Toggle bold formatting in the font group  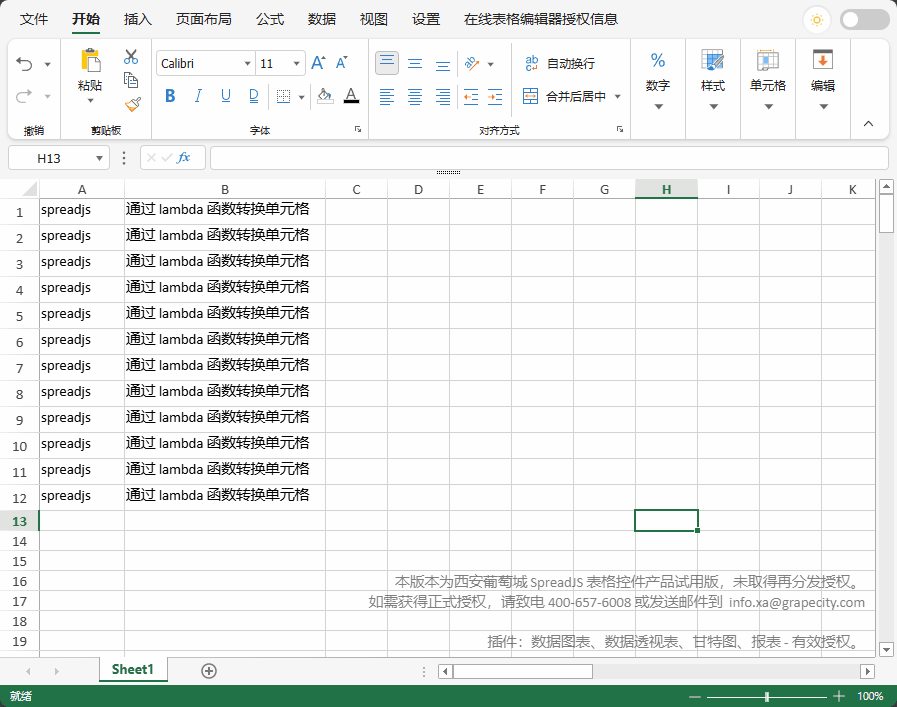coord(170,95)
